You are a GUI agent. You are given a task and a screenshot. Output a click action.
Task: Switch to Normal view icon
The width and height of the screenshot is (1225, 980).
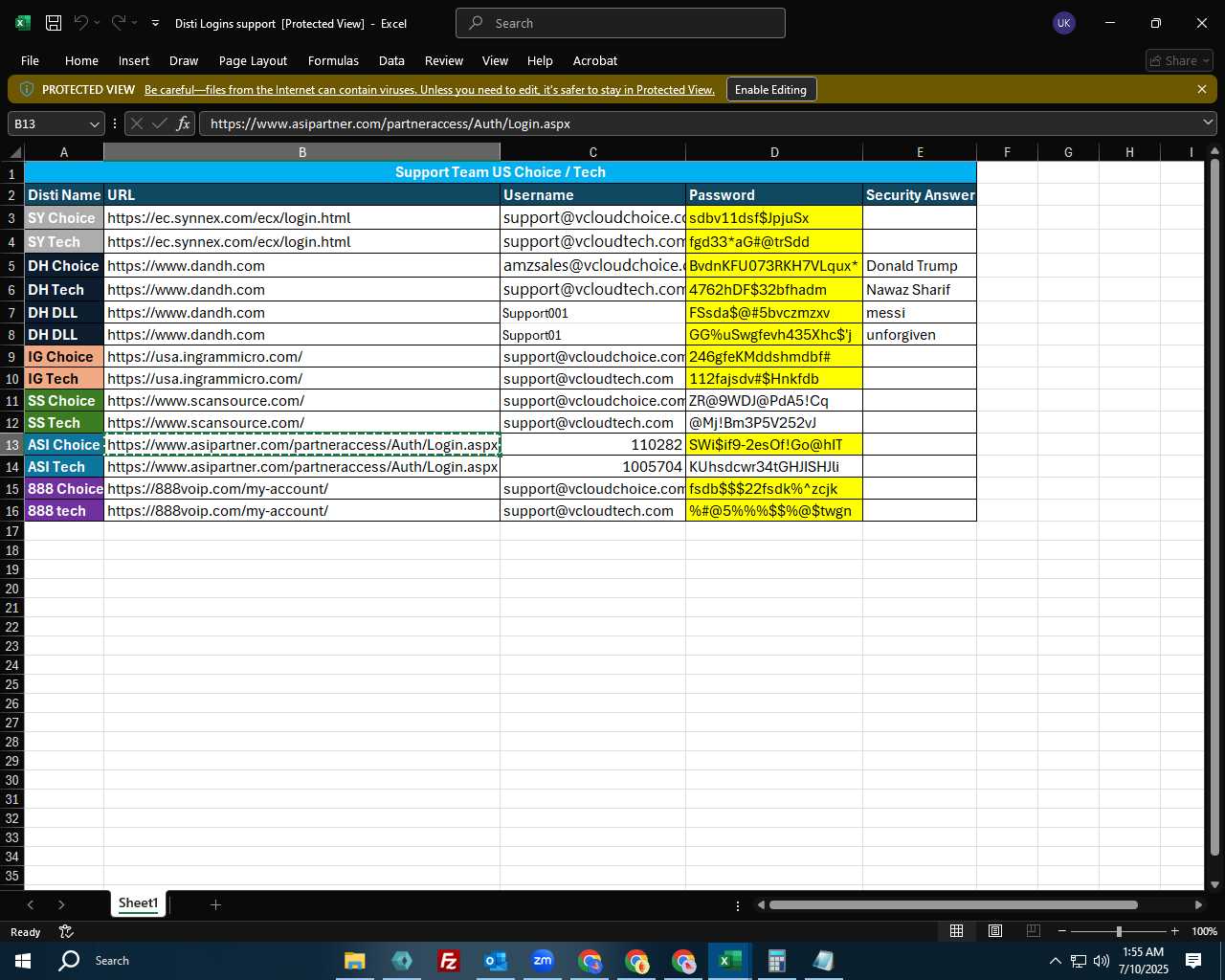point(956,931)
